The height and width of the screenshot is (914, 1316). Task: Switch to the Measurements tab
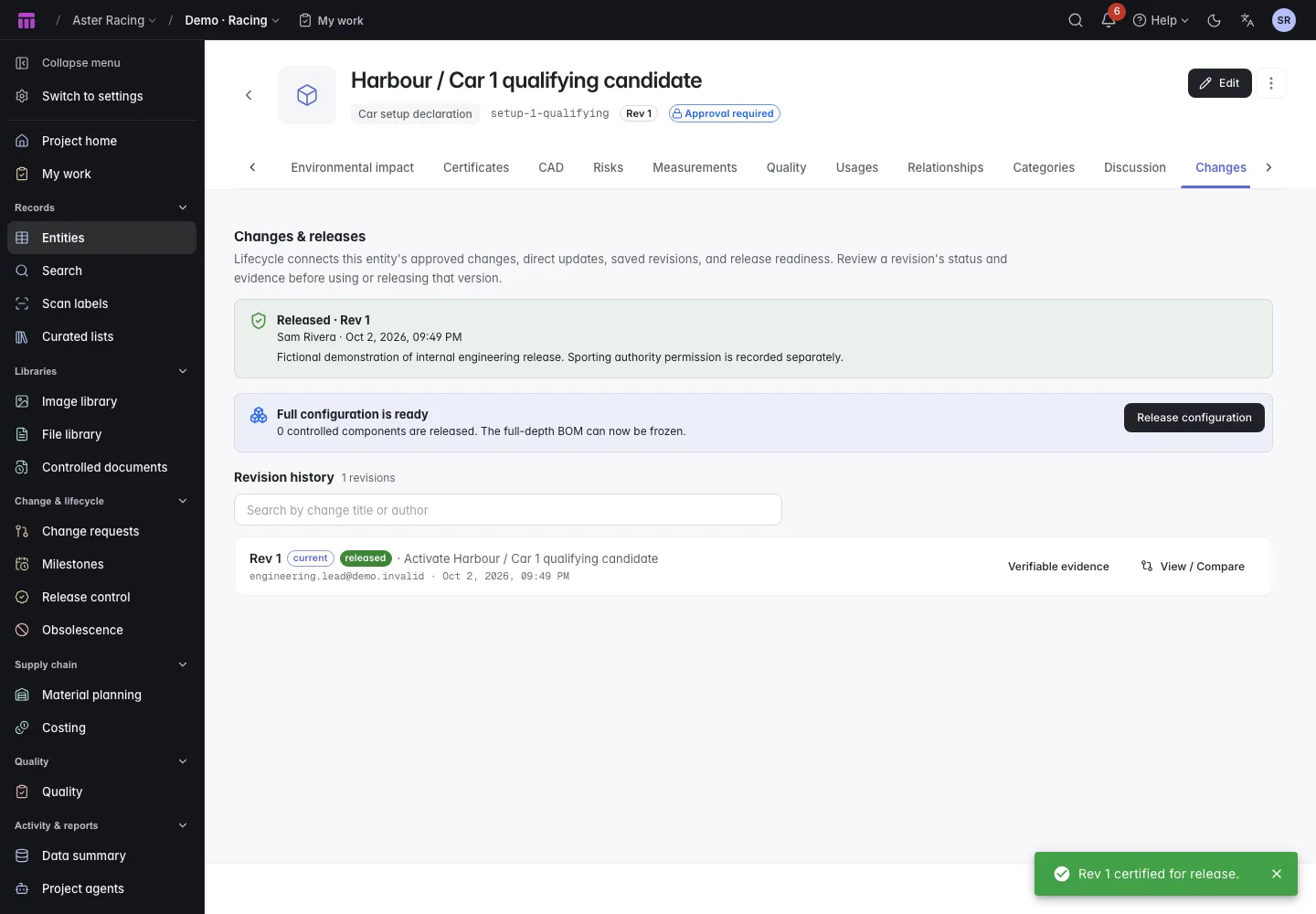click(695, 167)
